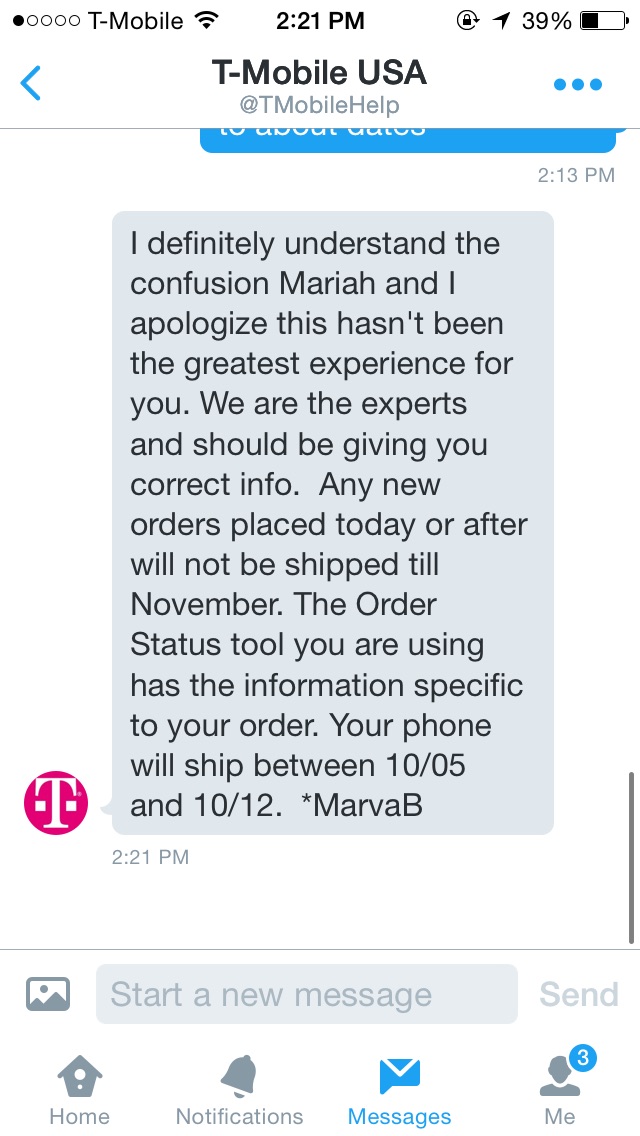Tap the 2:21 PM message timestamp
This screenshot has width=640, height=1136.
tap(150, 857)
